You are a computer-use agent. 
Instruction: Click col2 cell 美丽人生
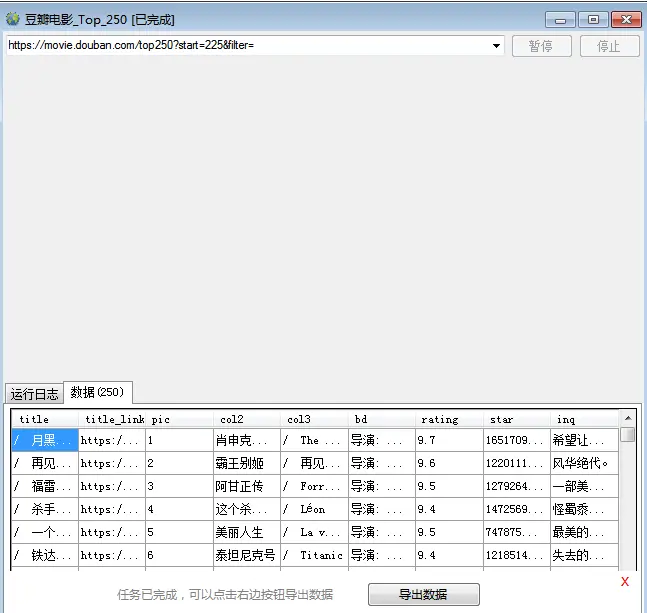pyautogui.click(x=247, y=532)
